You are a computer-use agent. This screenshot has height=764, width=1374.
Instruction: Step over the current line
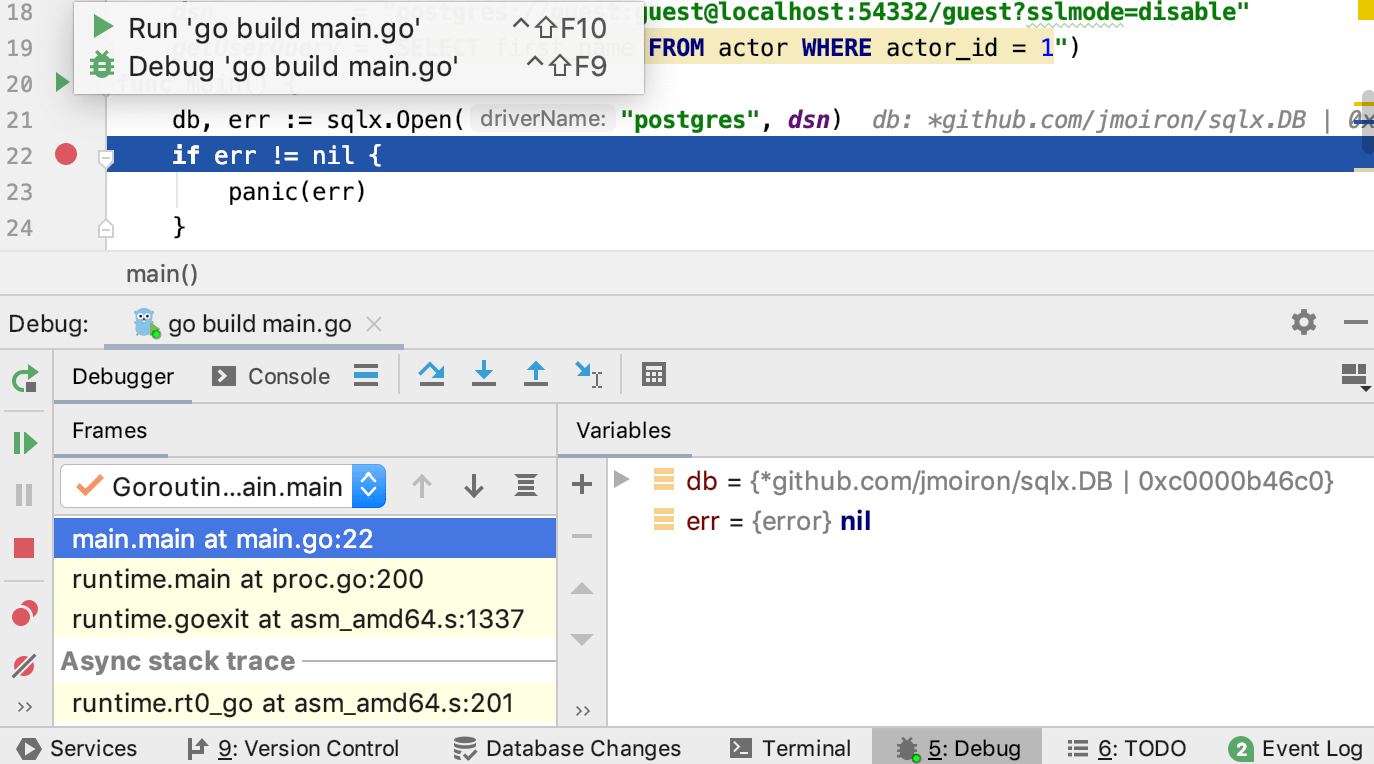point(431,373)
